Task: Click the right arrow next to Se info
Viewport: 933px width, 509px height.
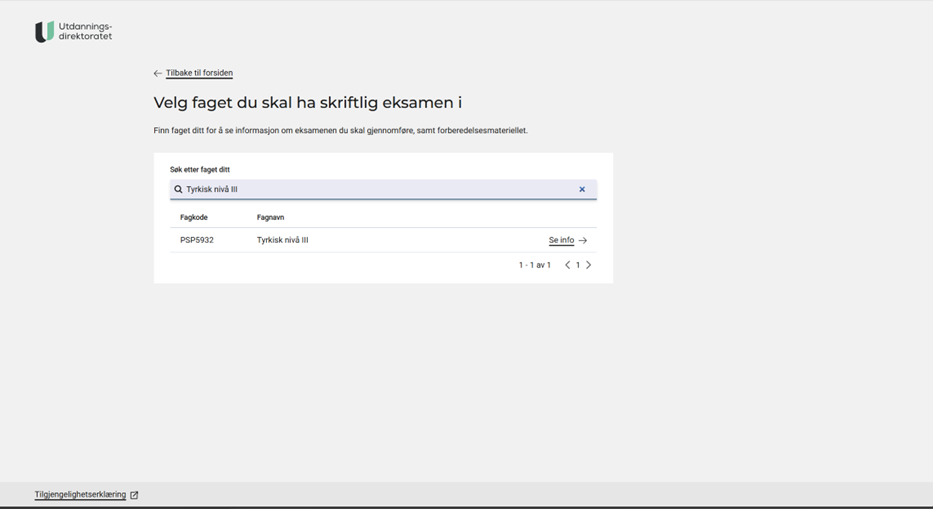Action: pos(583,240)
